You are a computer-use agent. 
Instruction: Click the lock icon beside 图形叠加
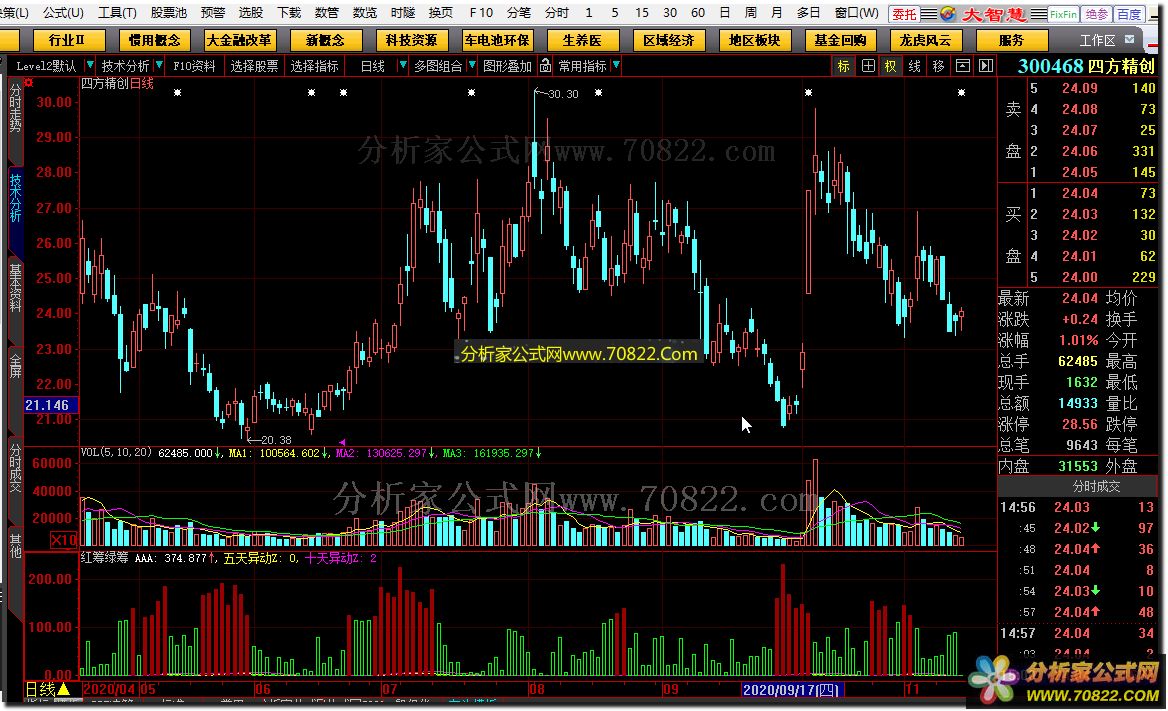pos(545,66)
